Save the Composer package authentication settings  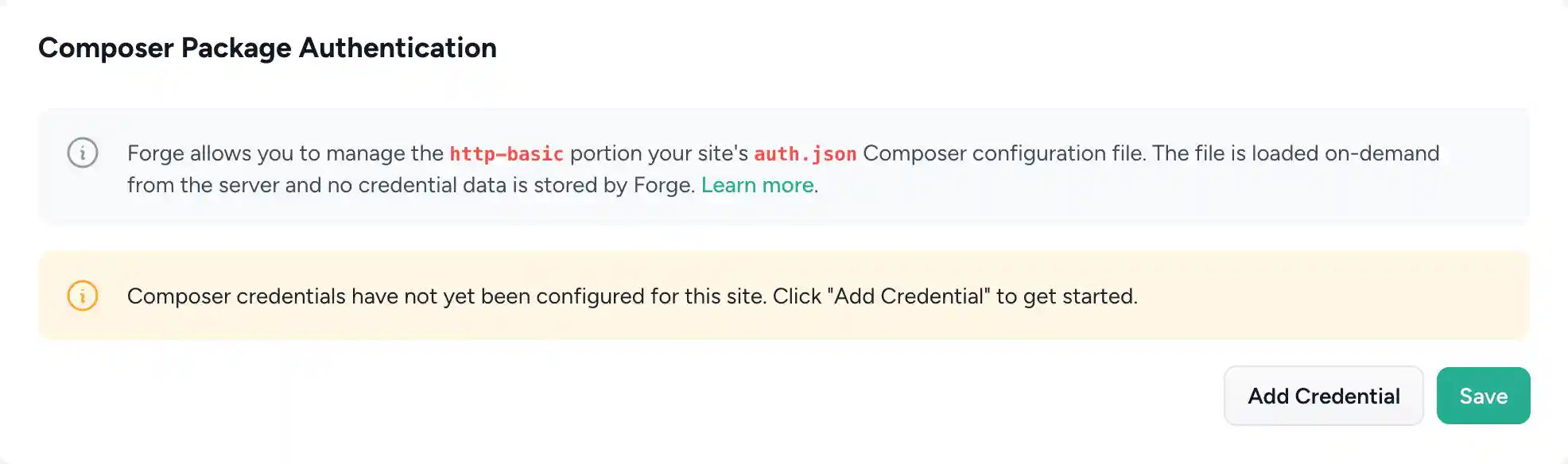pos(1483,395)
